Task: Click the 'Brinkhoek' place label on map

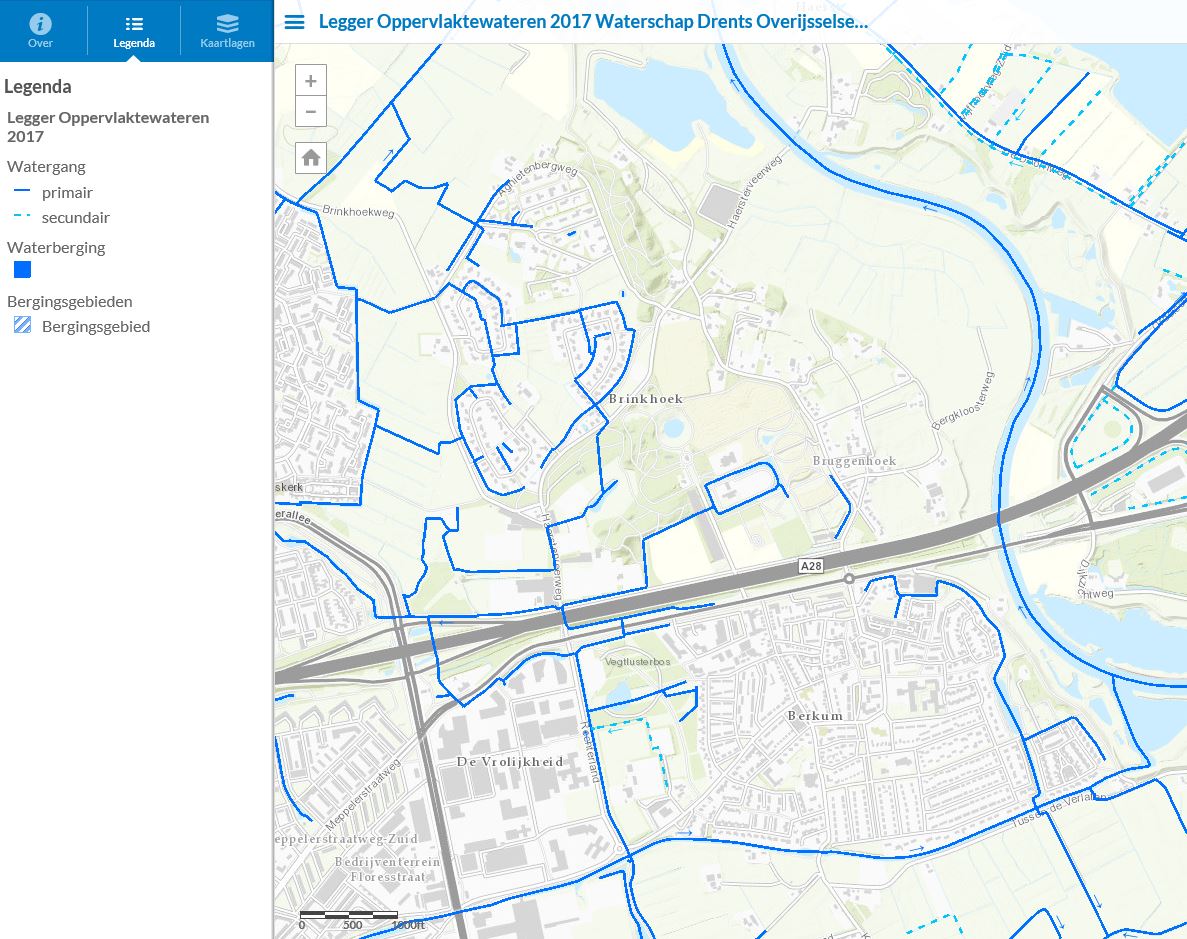Action: tap(646, 398)
